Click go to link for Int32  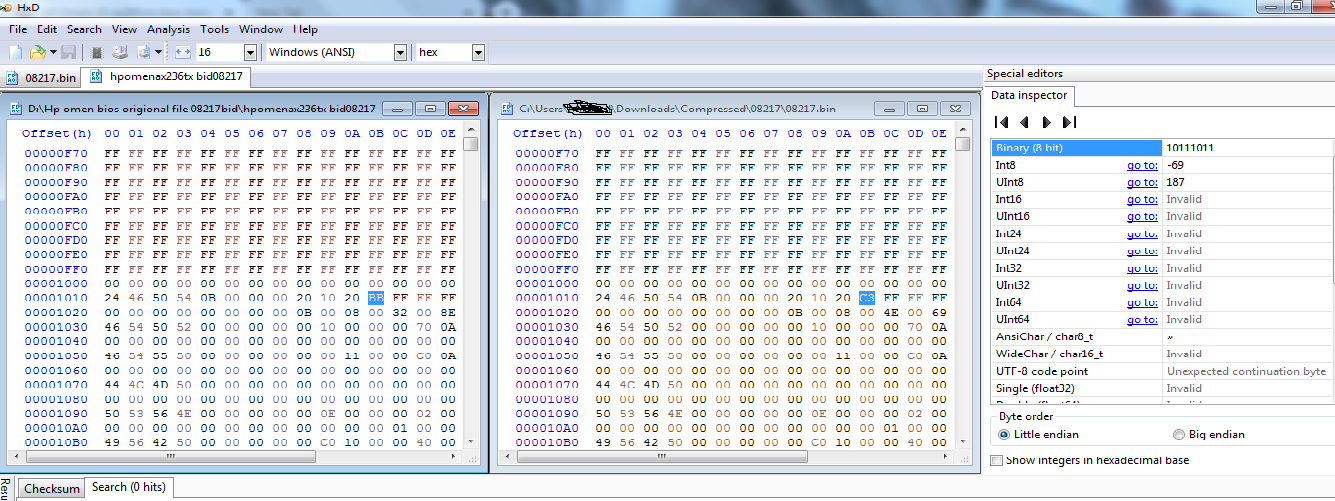1143,268
